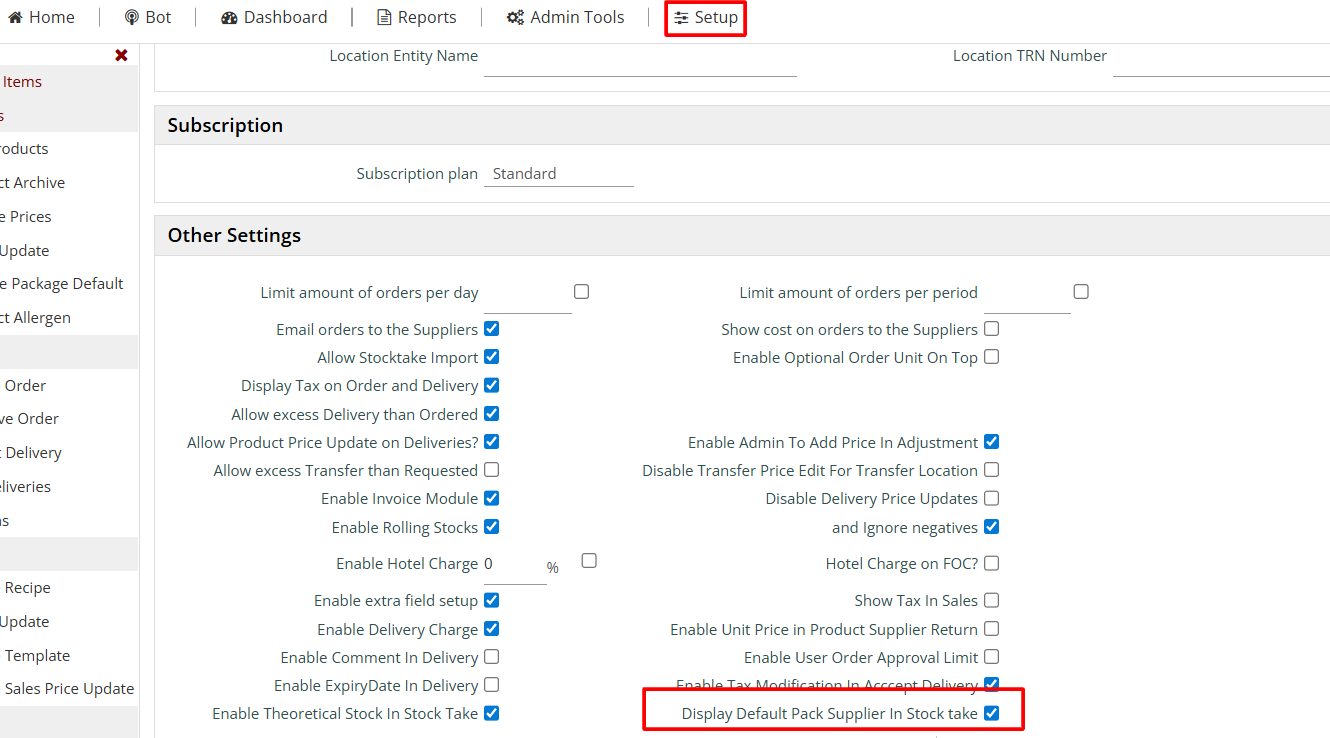Open Reports via its document icon

point(384,17)
